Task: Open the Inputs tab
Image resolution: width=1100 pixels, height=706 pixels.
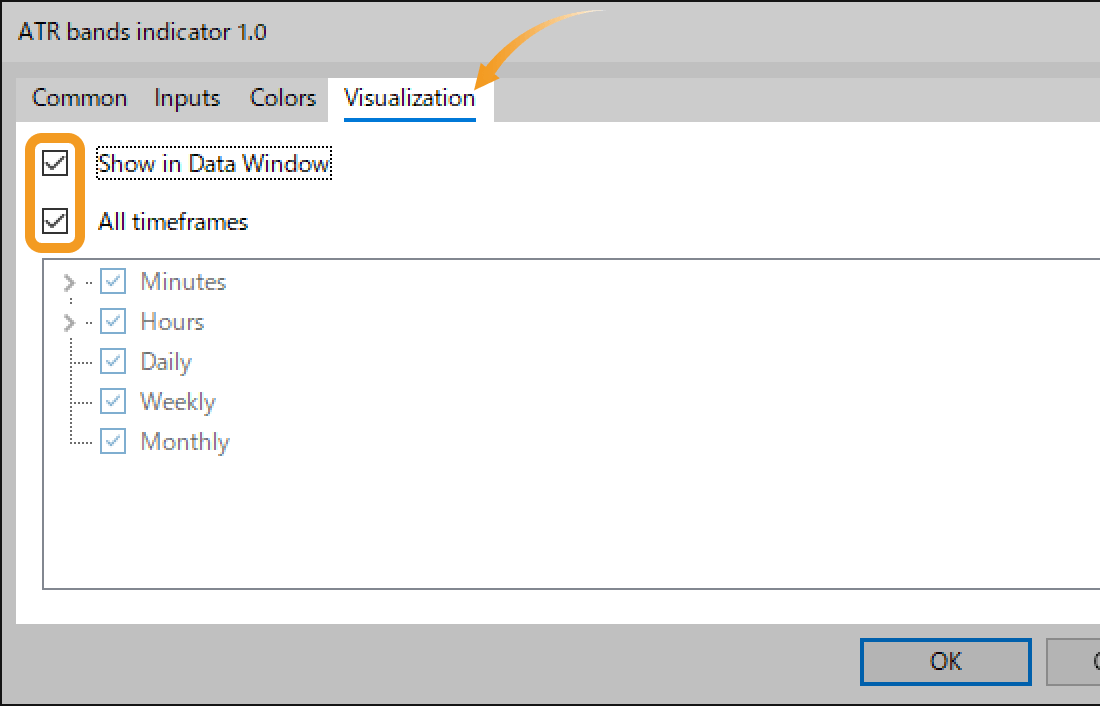Action: (186, 98)
